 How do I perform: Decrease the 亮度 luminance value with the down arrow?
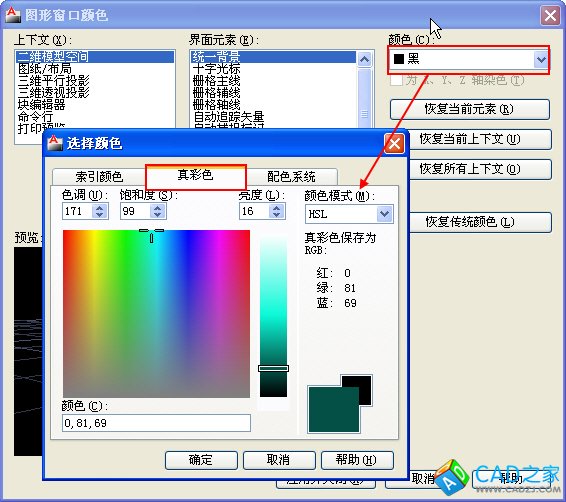(277, 215)
